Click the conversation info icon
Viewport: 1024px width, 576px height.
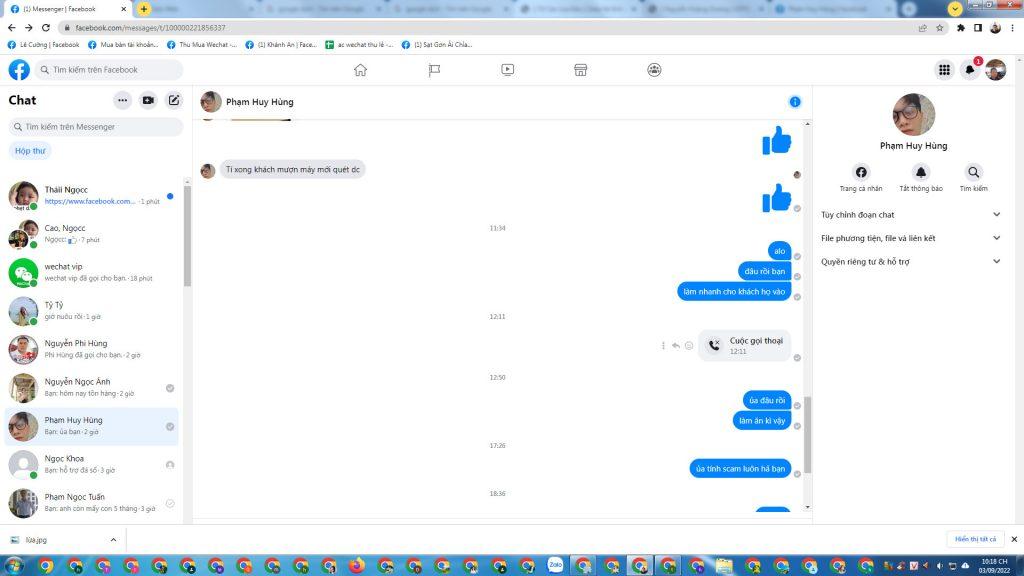tap(795, 102)
